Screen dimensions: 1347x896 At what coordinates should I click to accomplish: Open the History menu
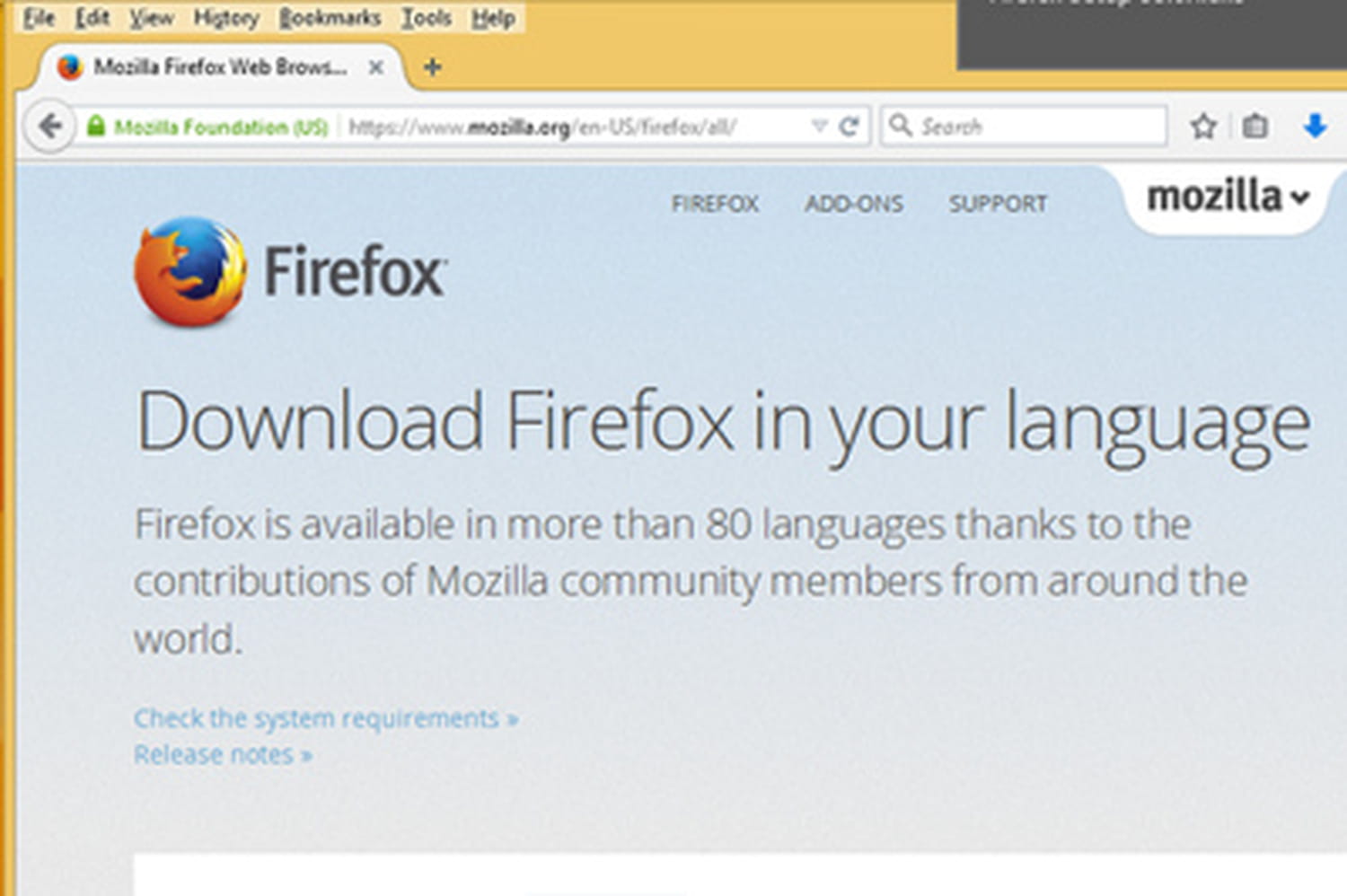coord(225,17)
